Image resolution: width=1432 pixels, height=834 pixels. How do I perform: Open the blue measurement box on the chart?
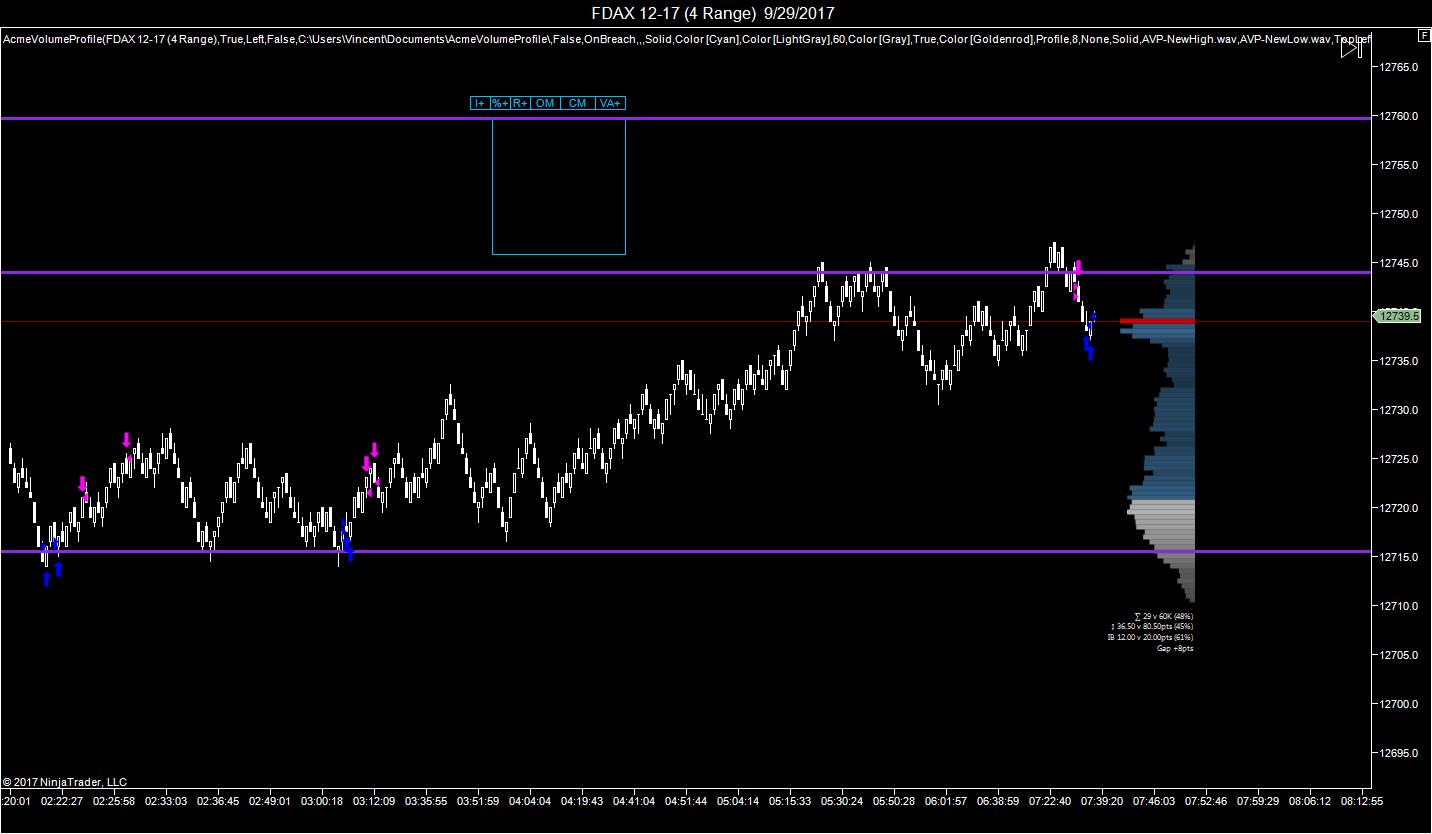tap(558, 187)
